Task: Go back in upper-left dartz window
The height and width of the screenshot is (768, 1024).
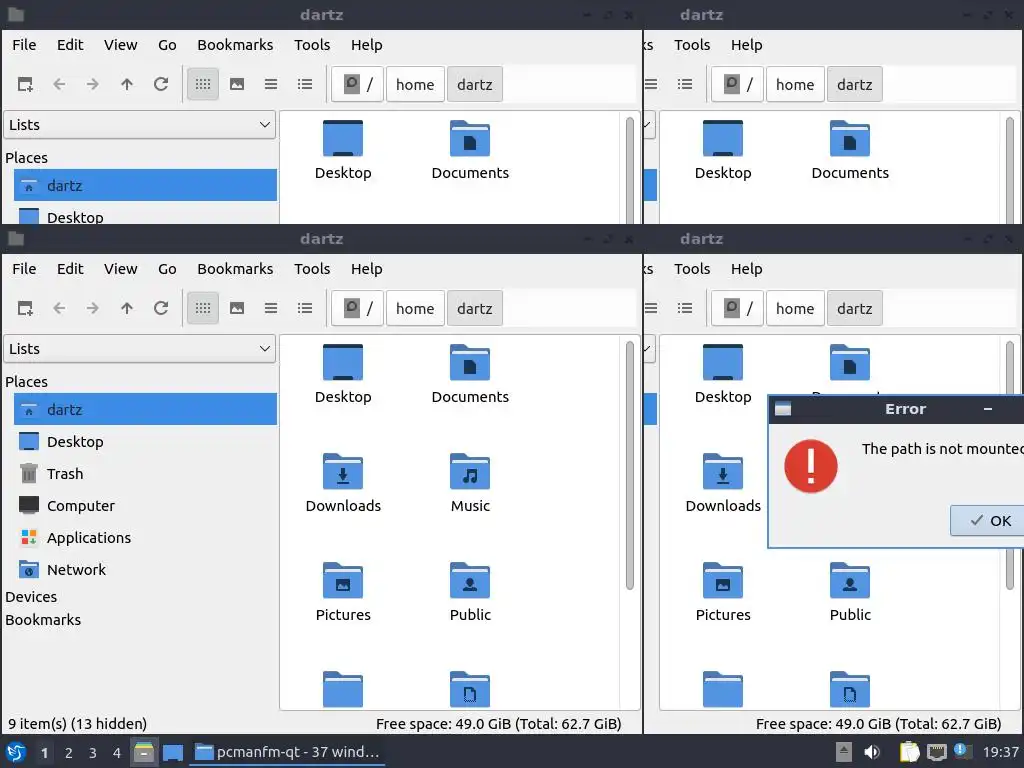Action: point(59,84)
